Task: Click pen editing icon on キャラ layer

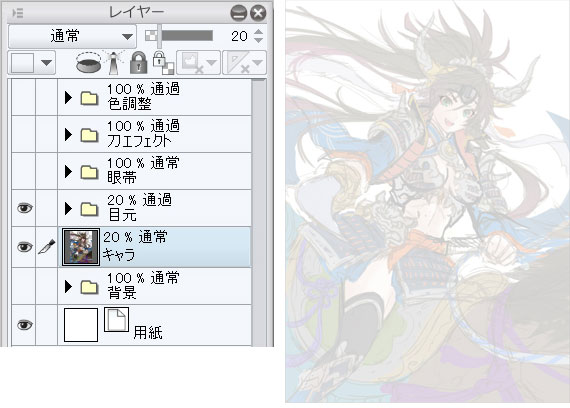Action: (x=47, y=247)
